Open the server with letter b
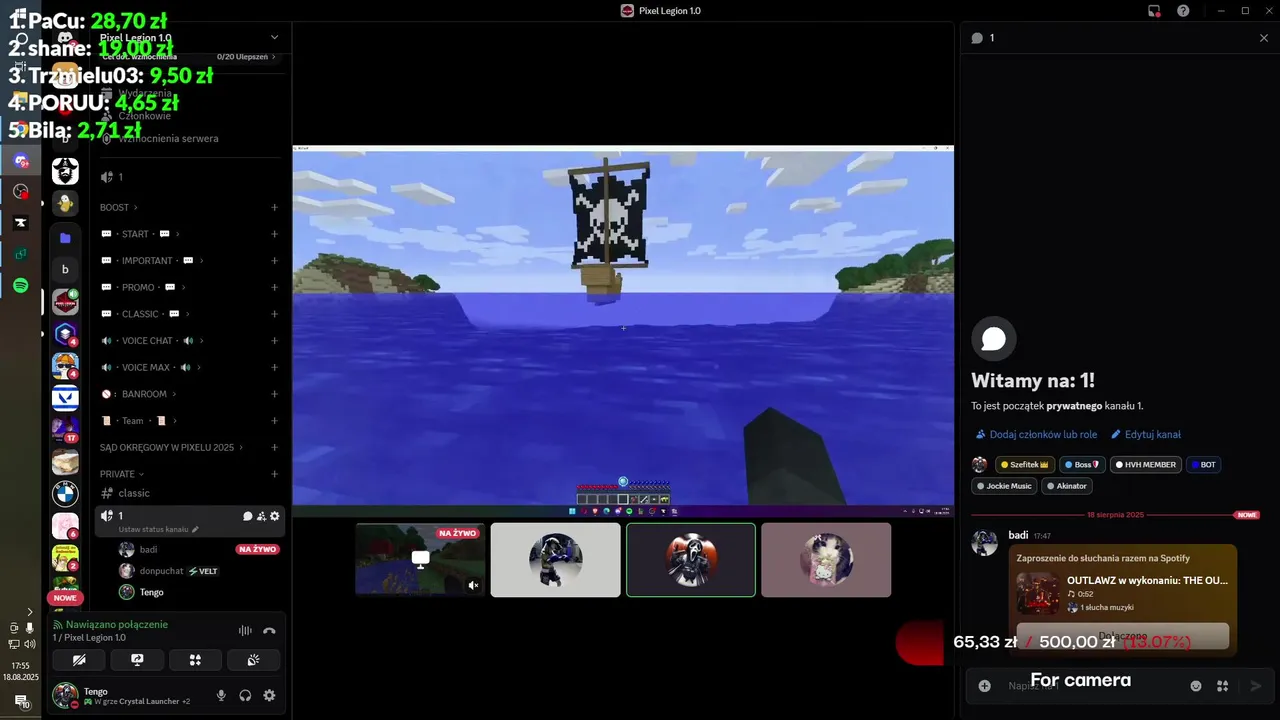Screen dimensions: 1280x720 [x=65, y=270]
